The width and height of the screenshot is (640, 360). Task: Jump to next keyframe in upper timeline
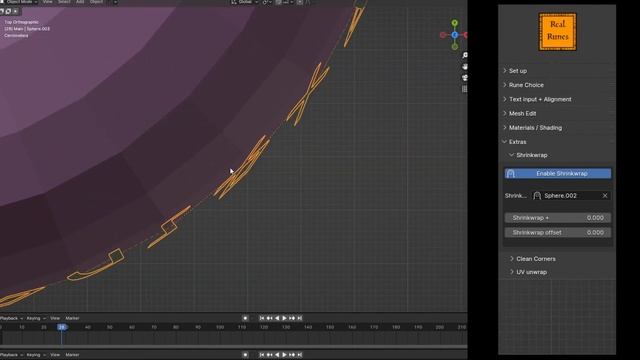(x=292, y=318)
